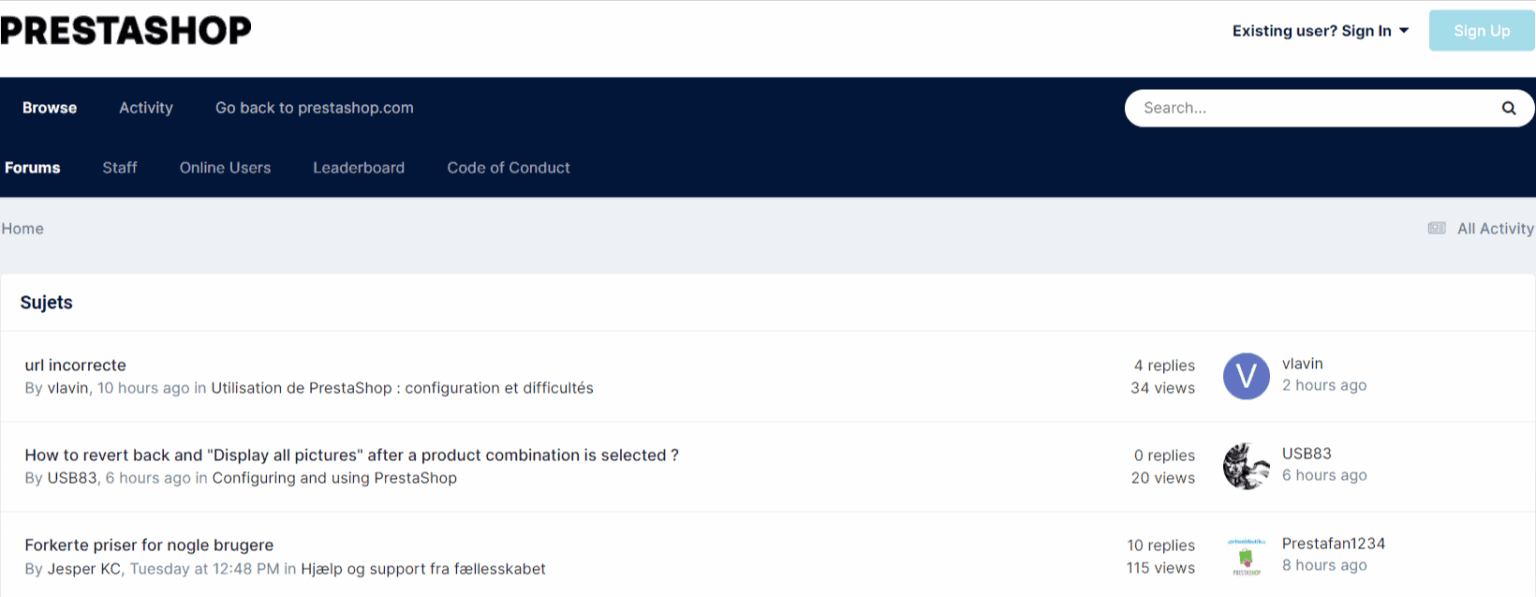Select vlavin's circular V avatar

point(1245,376)
